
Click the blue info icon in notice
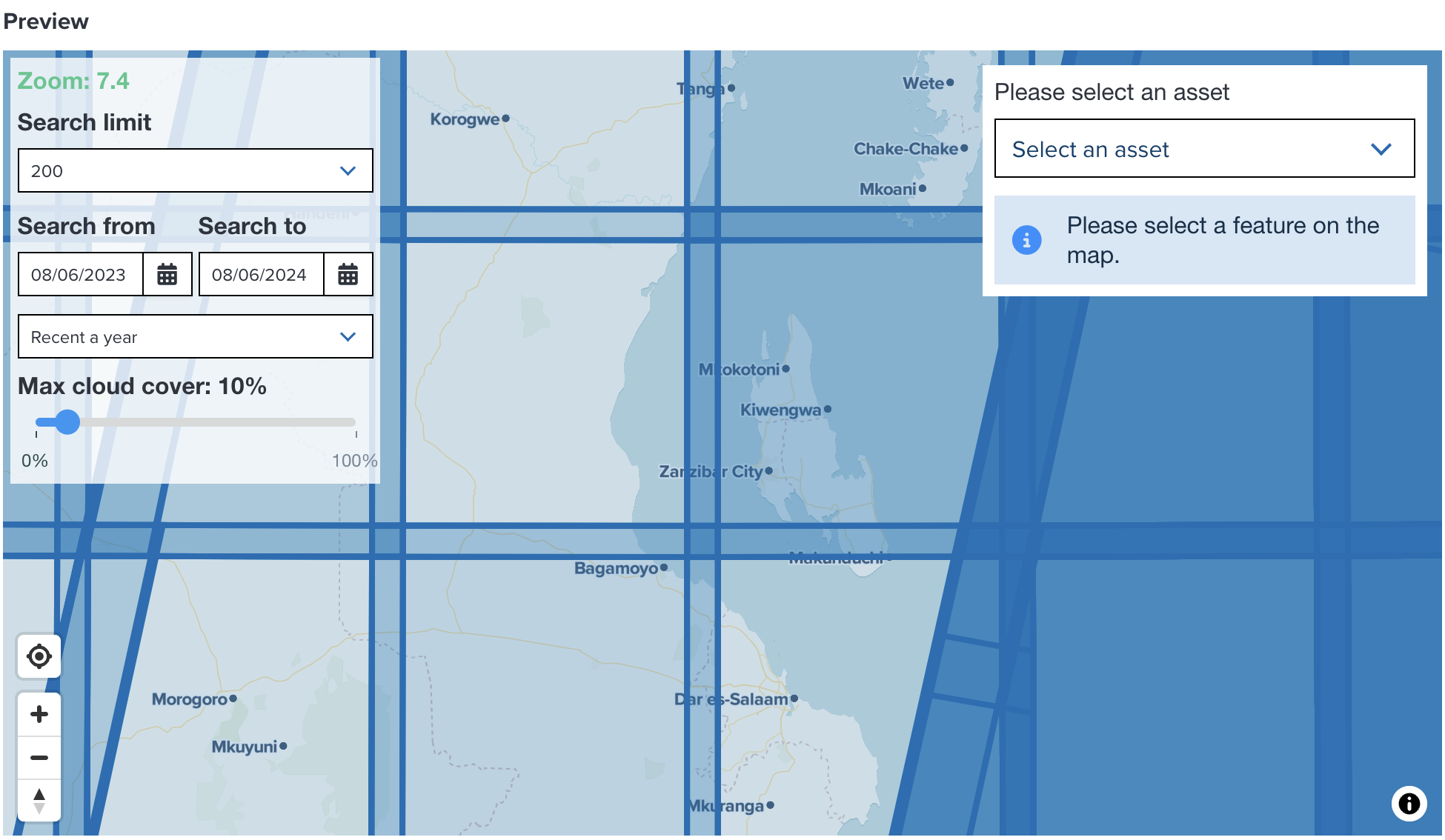click(x=1026, y=240)
